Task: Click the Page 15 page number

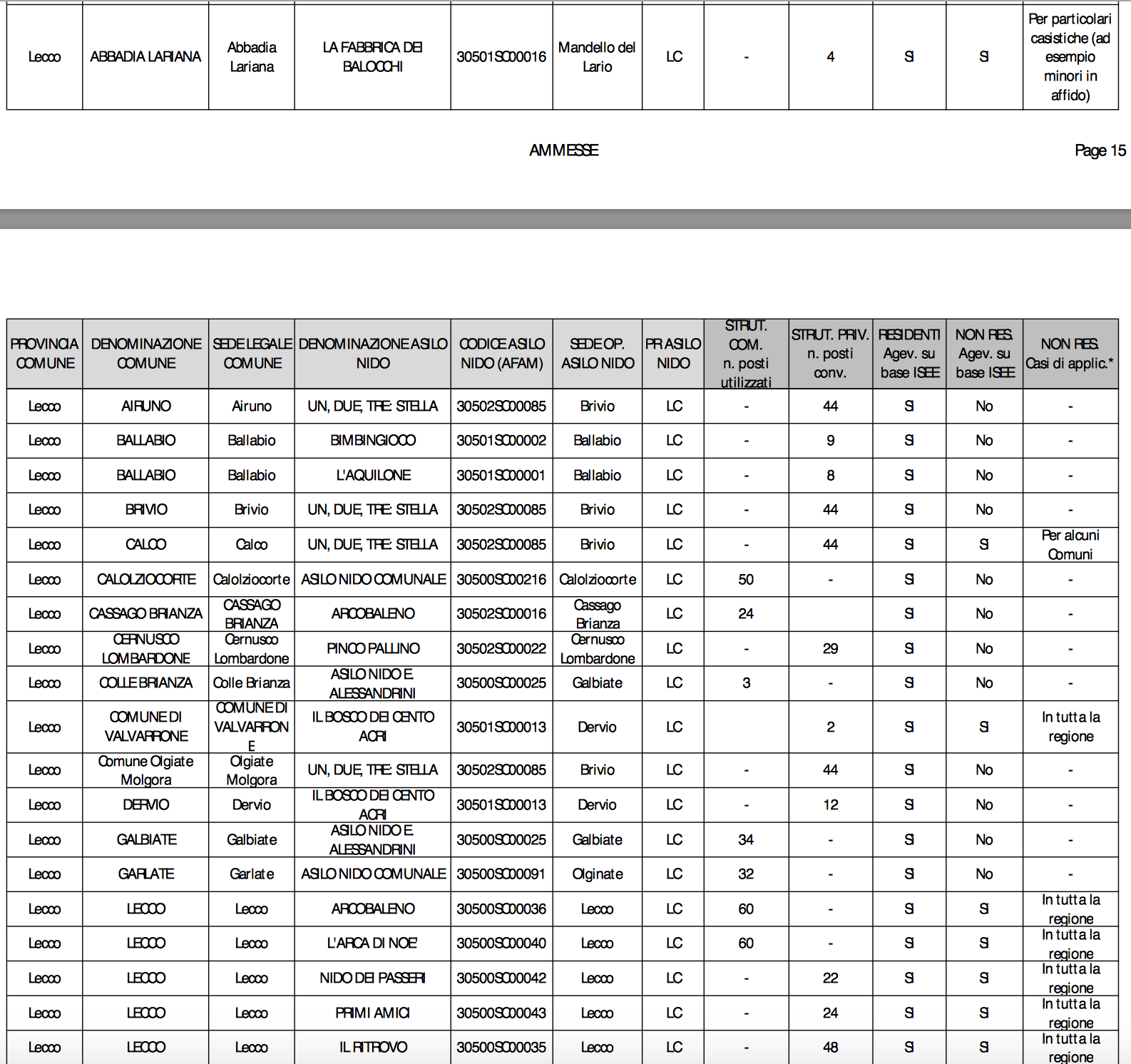Action: point(1099,150)
